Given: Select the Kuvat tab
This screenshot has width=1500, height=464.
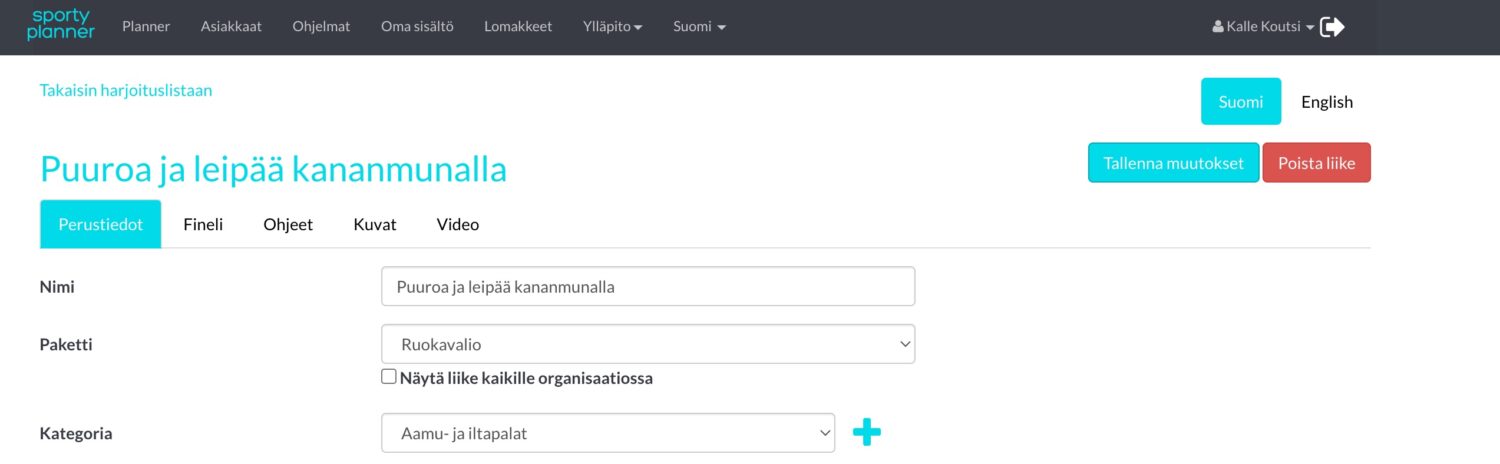Looking at the screenshot, I should click(375, 224).
